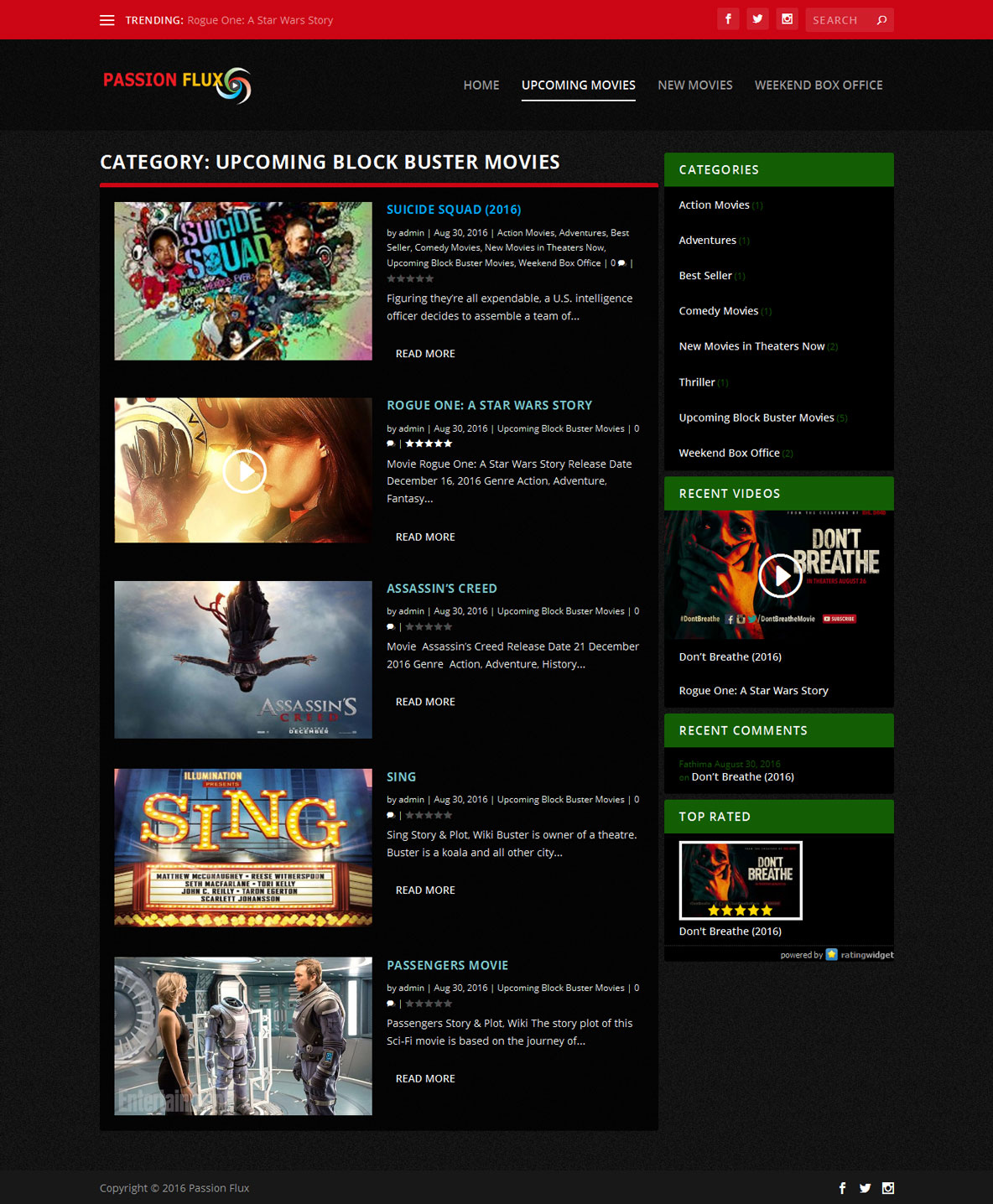Open trending link Rogue One: A Star Wars Story
993x1204 pixels.
click(x=260, y=20)
